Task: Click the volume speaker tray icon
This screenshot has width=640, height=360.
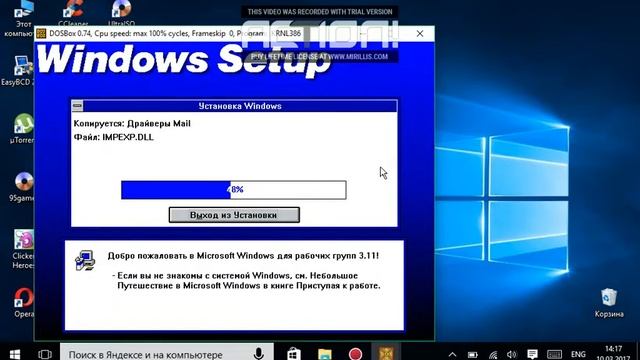Action: click(511, 354)
